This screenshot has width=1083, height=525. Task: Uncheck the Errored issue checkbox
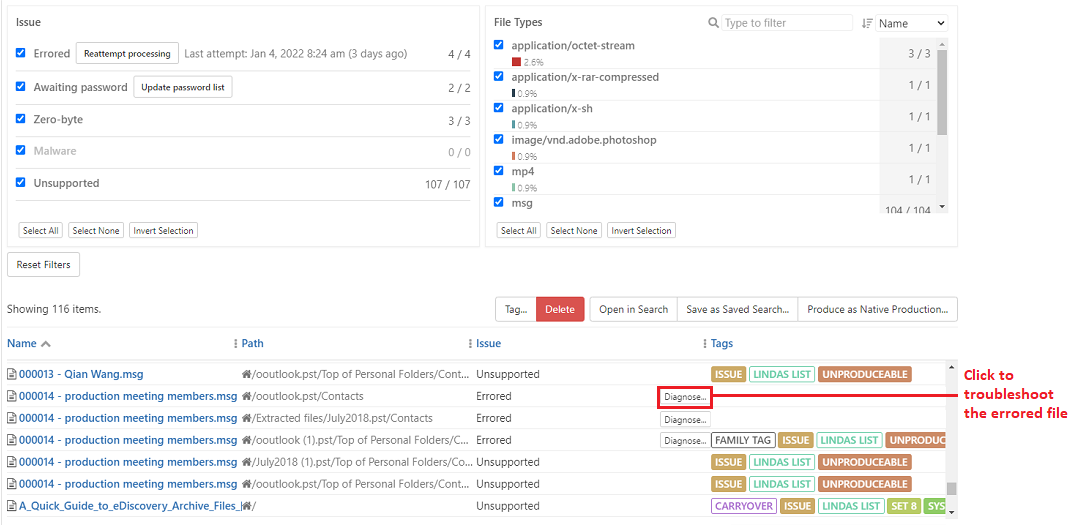point(21,52)
